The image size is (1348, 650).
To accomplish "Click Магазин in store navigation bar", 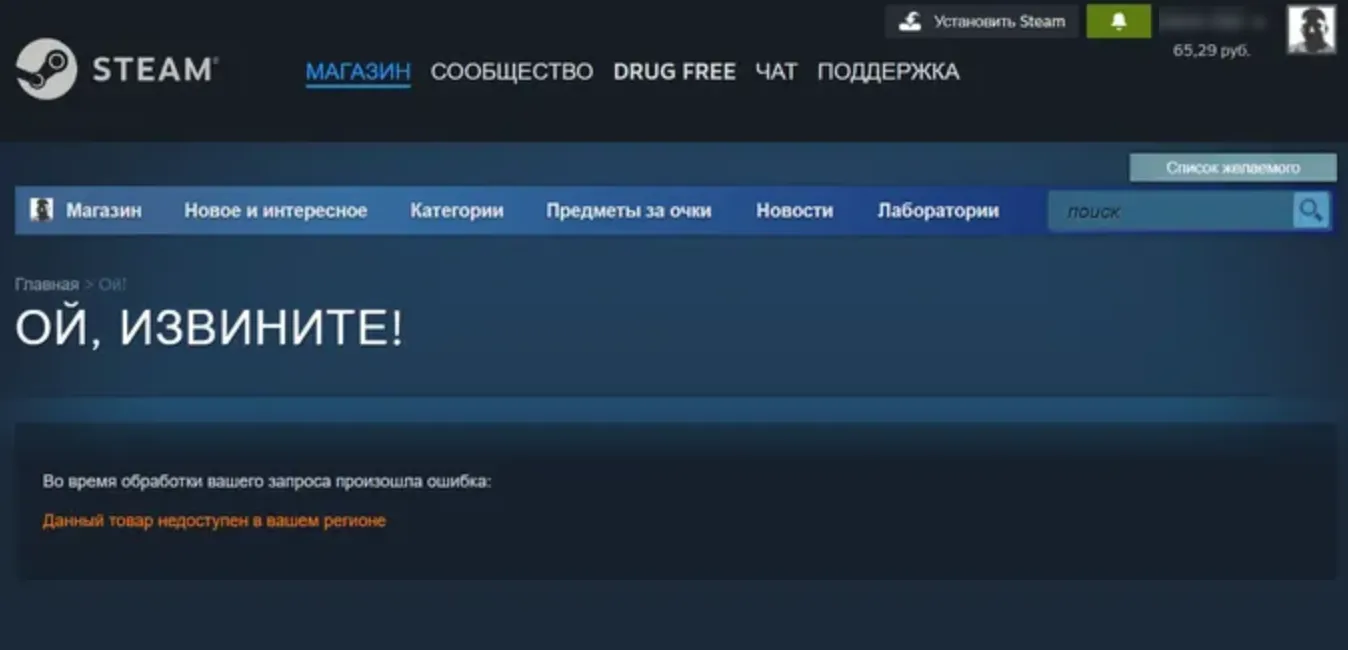I will coord(104,211).
